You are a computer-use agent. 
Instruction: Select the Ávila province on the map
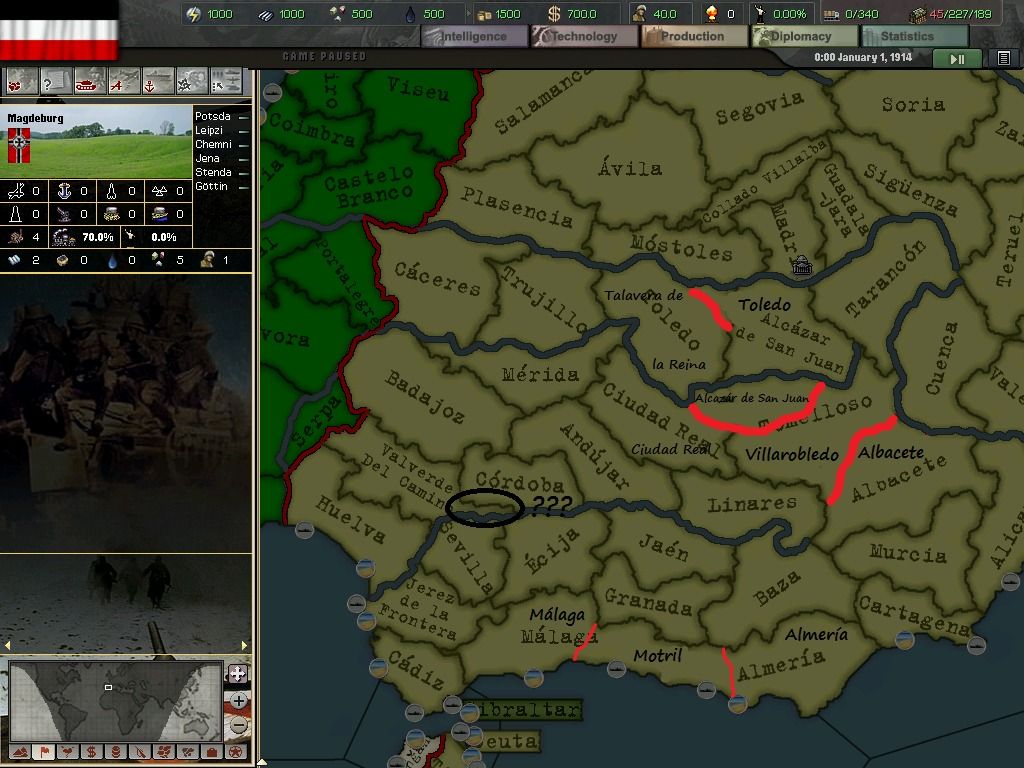point(630,168)
